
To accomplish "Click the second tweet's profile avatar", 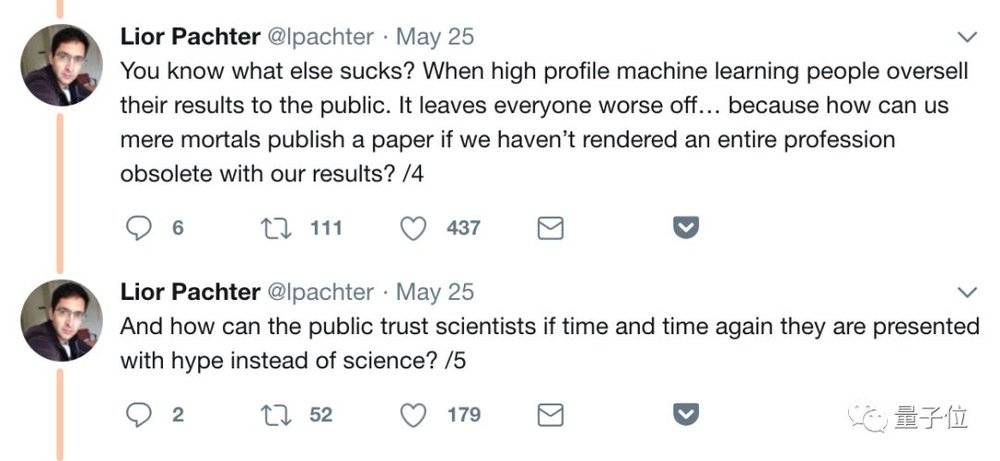I will pos(61,319).
